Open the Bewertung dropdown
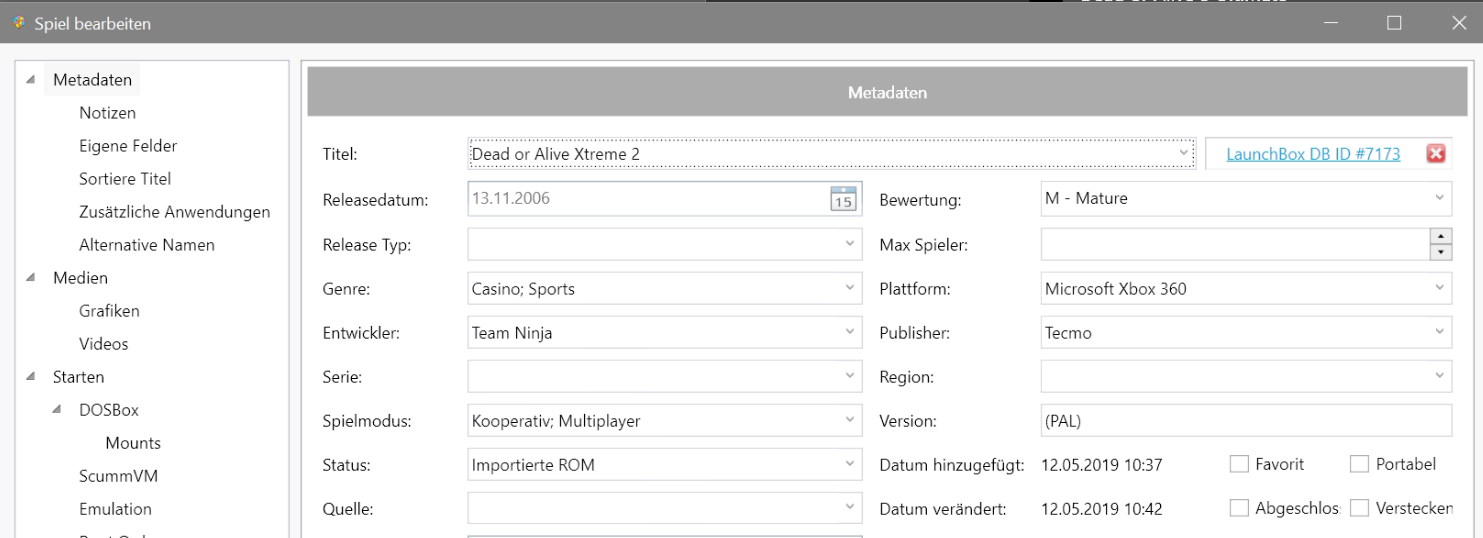 tap(1440, 198)
